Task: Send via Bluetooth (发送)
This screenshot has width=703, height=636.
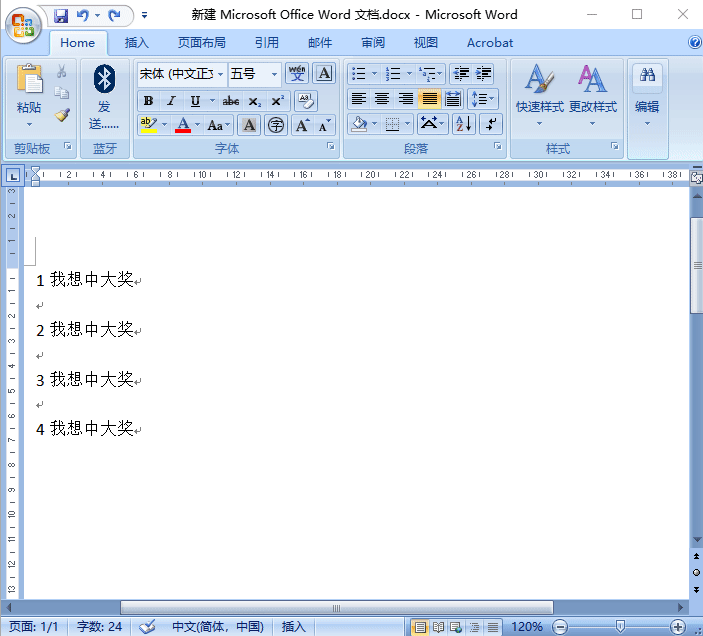Action: click(104, 98)
